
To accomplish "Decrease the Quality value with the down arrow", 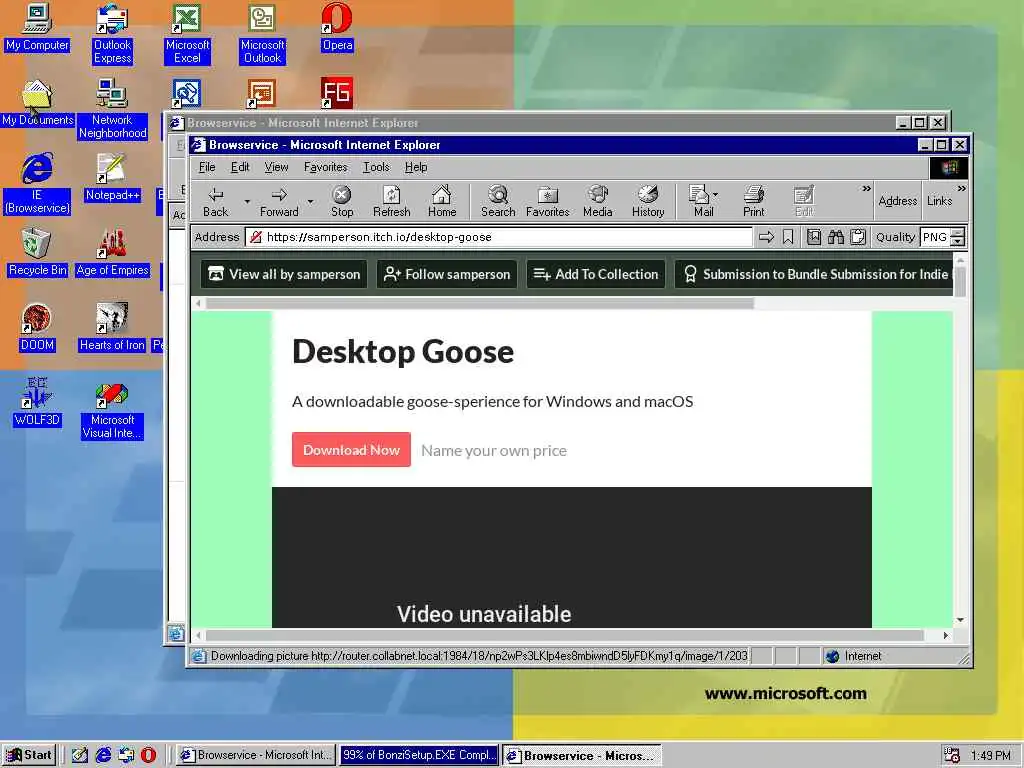I will pyautogui.click(x=958, y=242).
